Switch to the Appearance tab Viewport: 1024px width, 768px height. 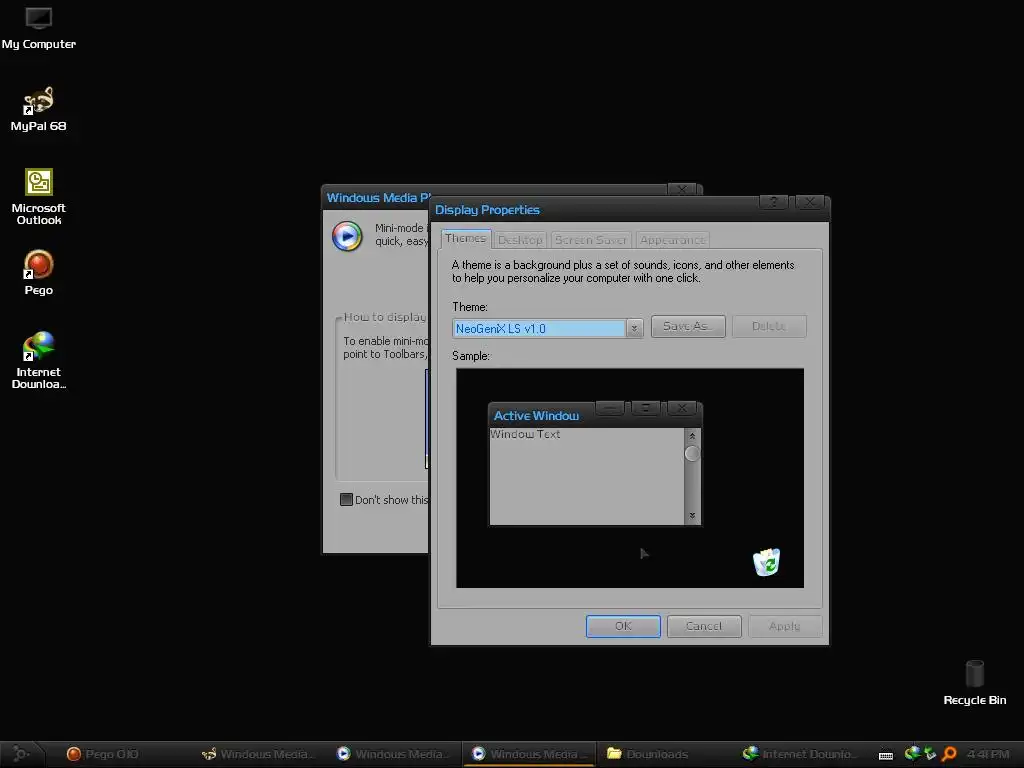(x=673, y=240)
